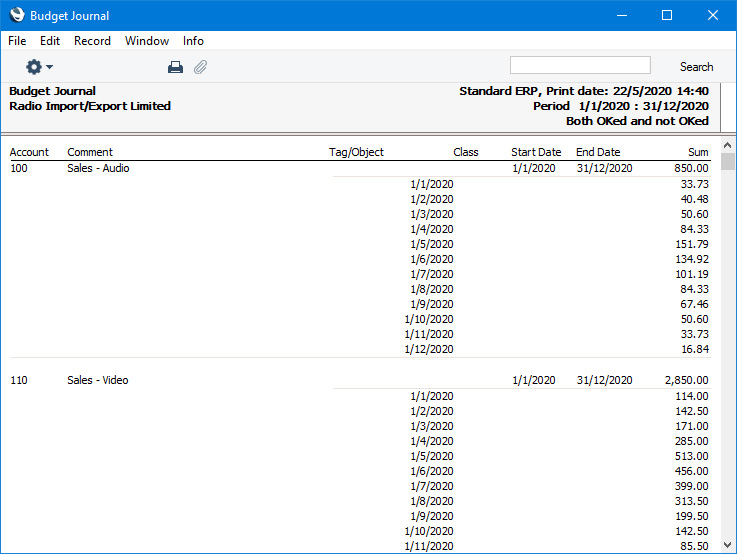Click the 67.46 sum value
Image resolution: width=737 pixels, height=554 pixels.
[x=694, y=304]
